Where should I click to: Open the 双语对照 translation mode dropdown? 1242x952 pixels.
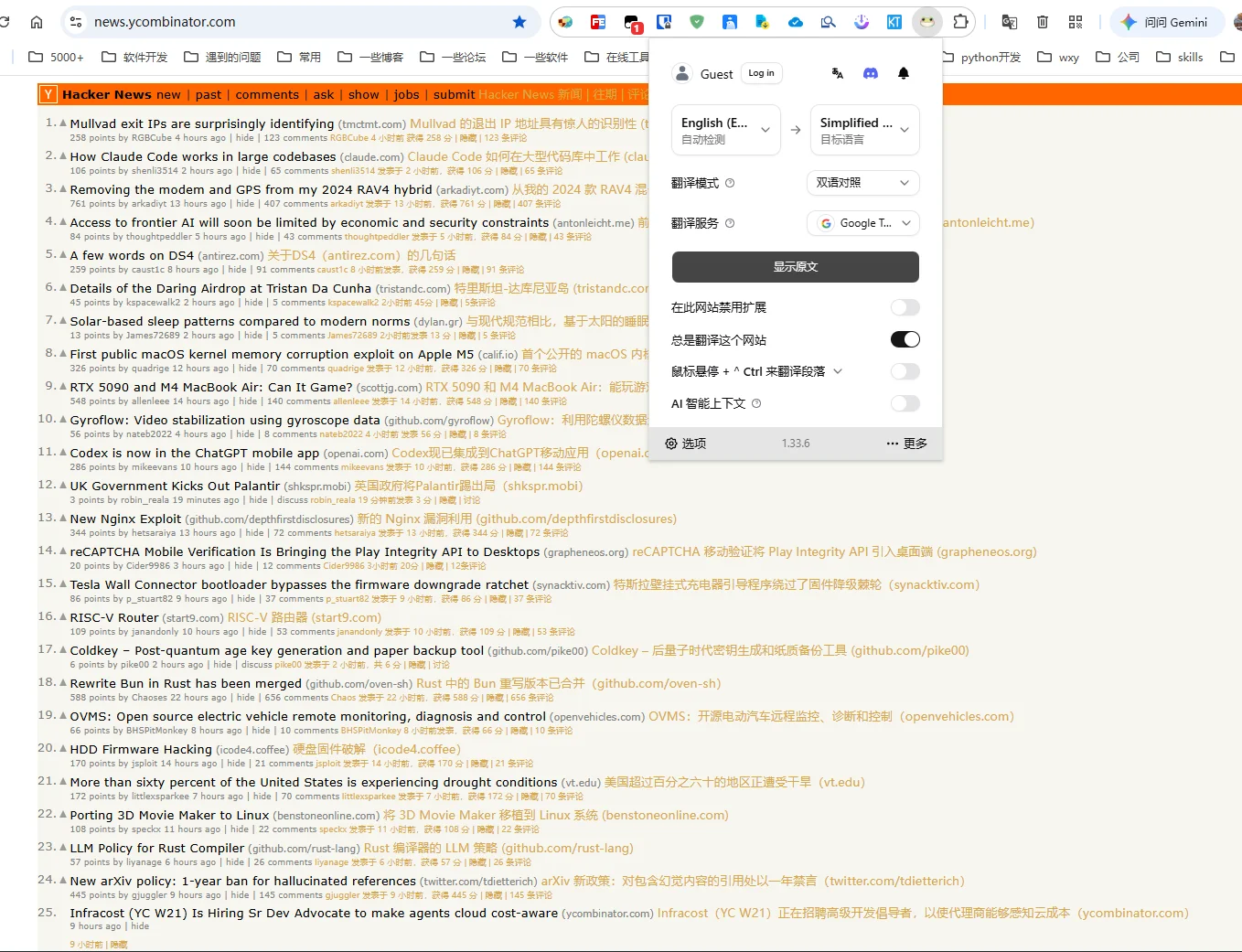[863, 183]
